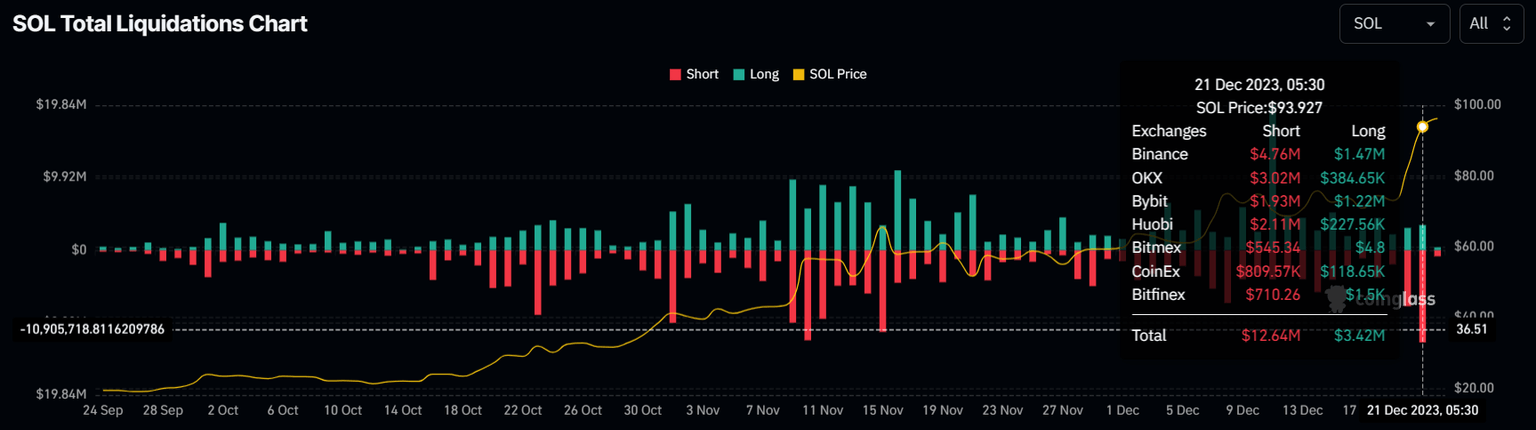1536x430 pixels.
Task: Click the green Long legend swatch
Action: click(x=739, y=74)
